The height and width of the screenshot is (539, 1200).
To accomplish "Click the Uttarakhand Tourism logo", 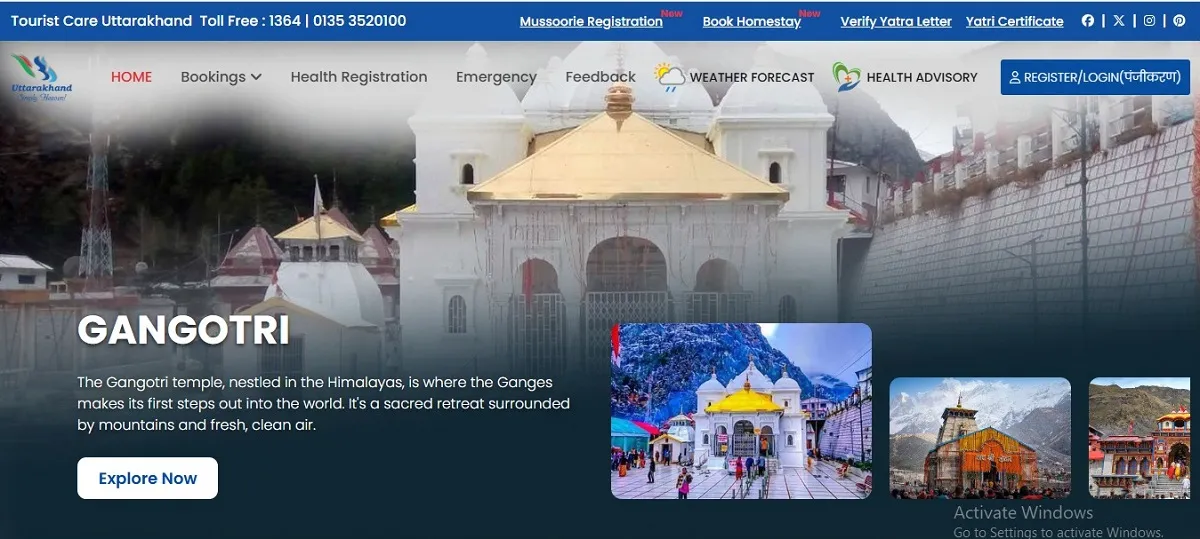I will (x=41, y=78).
